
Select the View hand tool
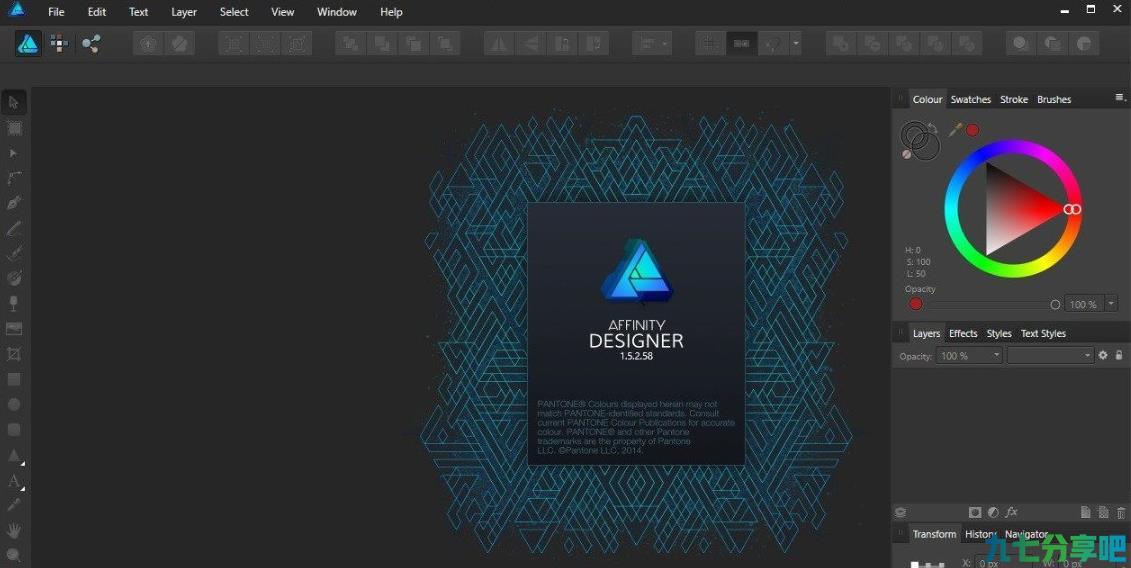point(14,530)
